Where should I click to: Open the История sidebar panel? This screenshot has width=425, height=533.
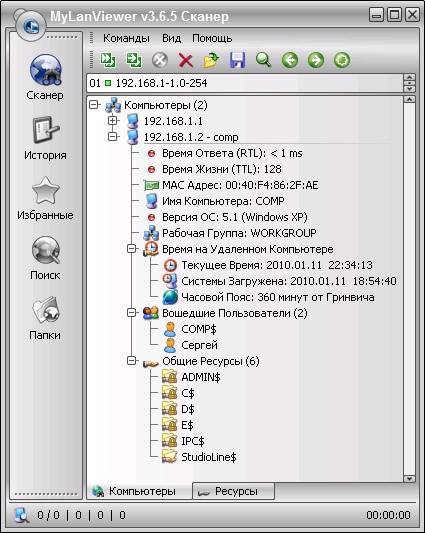pos(45,138)
